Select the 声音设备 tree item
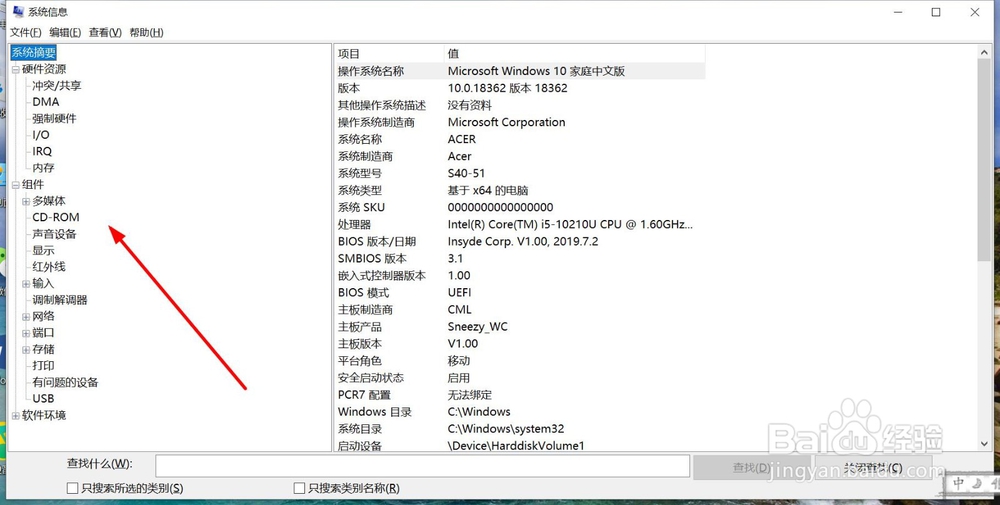This screenshot has width=1000, height=505. [54, 234]
